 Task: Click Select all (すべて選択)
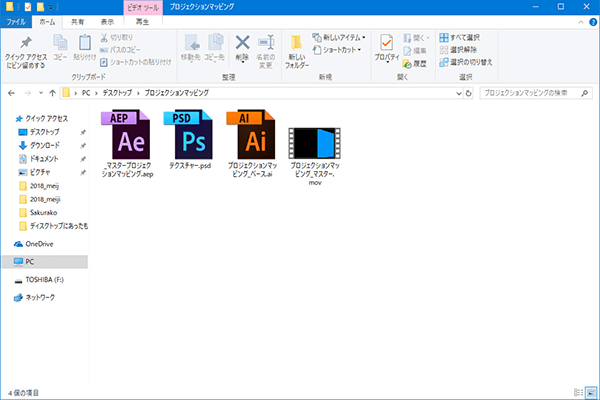point(460,38)
